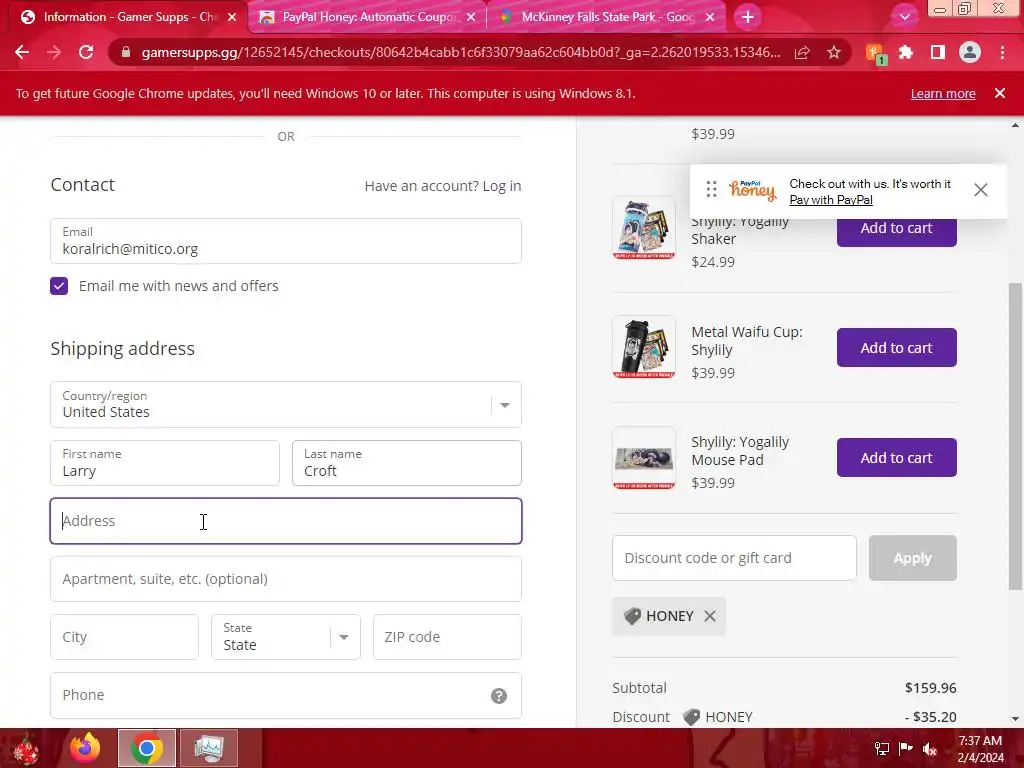
Task: Follow the Log in link
Action: click(502, 186)
